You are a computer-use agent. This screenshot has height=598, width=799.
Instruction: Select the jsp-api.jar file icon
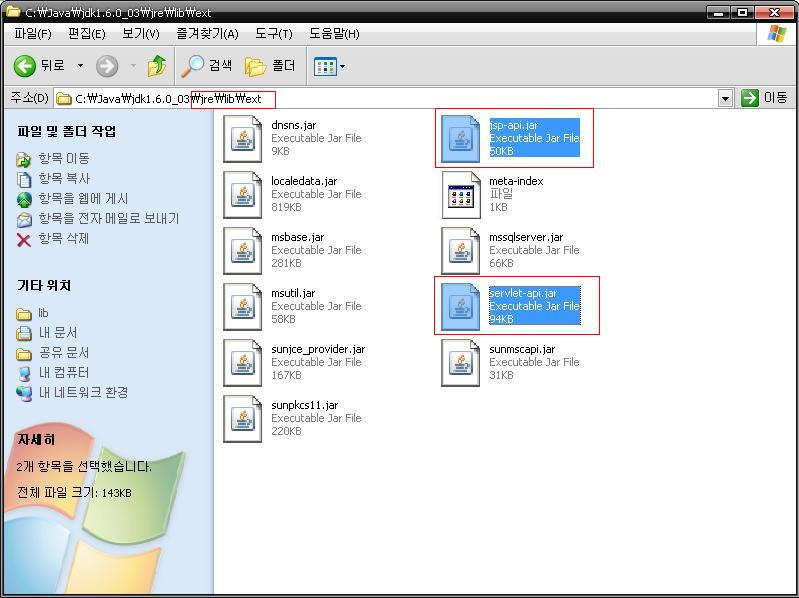pos(461,139)
